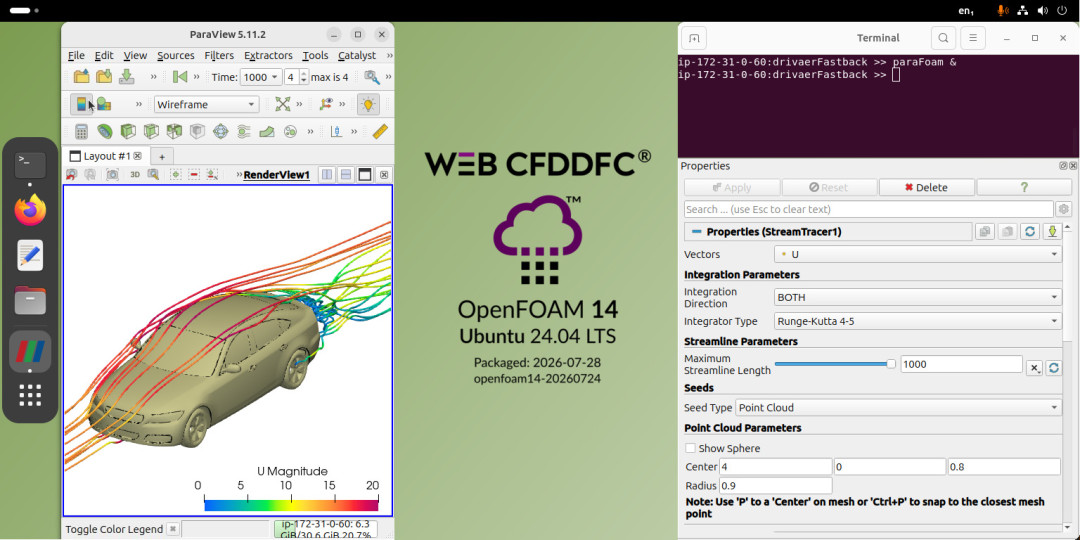Click the Warp By Vector filter icon
Image resolution: width=1080 pixels, height=540 pixels.
point(267,131)
